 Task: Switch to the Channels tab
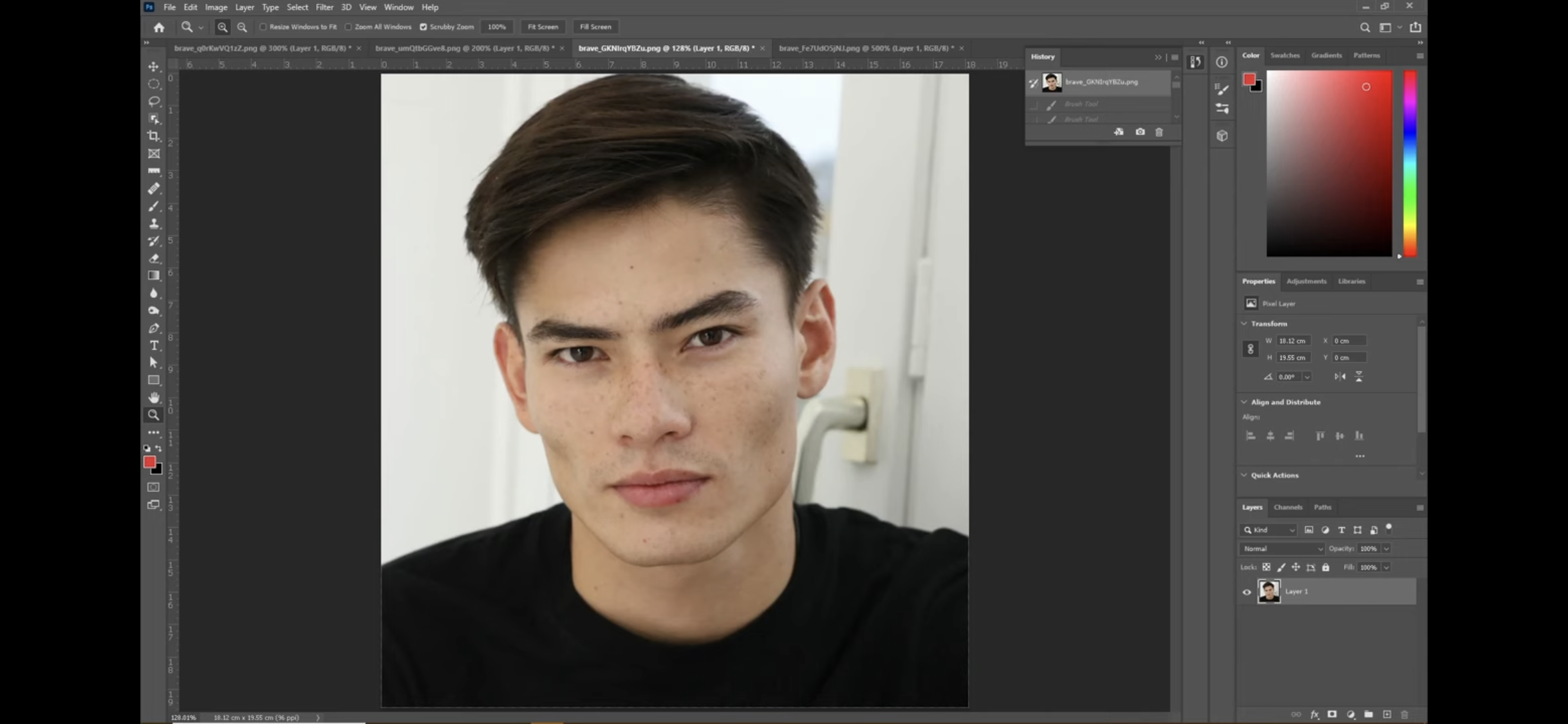[1287, 508]
